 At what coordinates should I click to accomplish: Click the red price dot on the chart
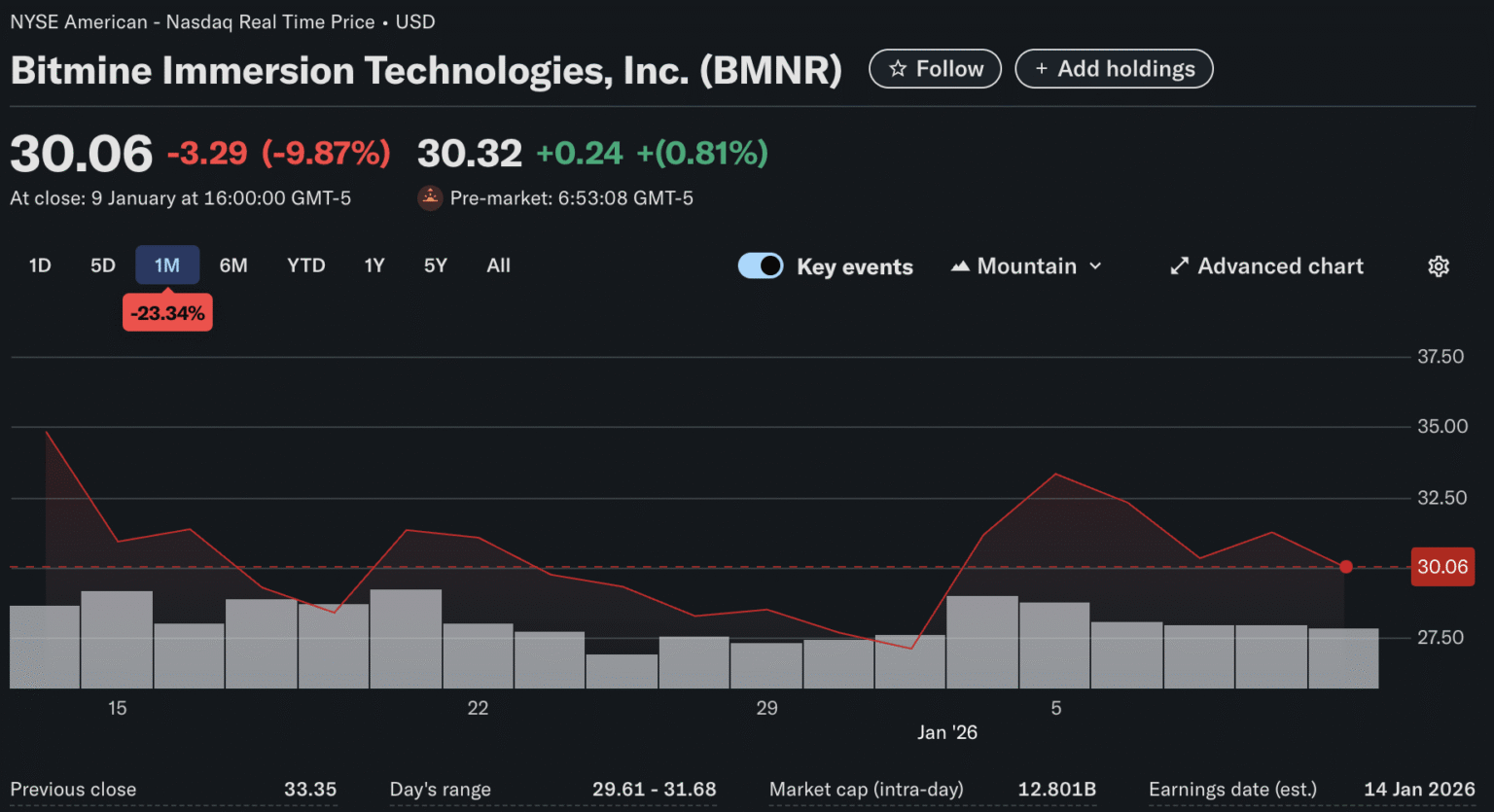pos(1346,566)
